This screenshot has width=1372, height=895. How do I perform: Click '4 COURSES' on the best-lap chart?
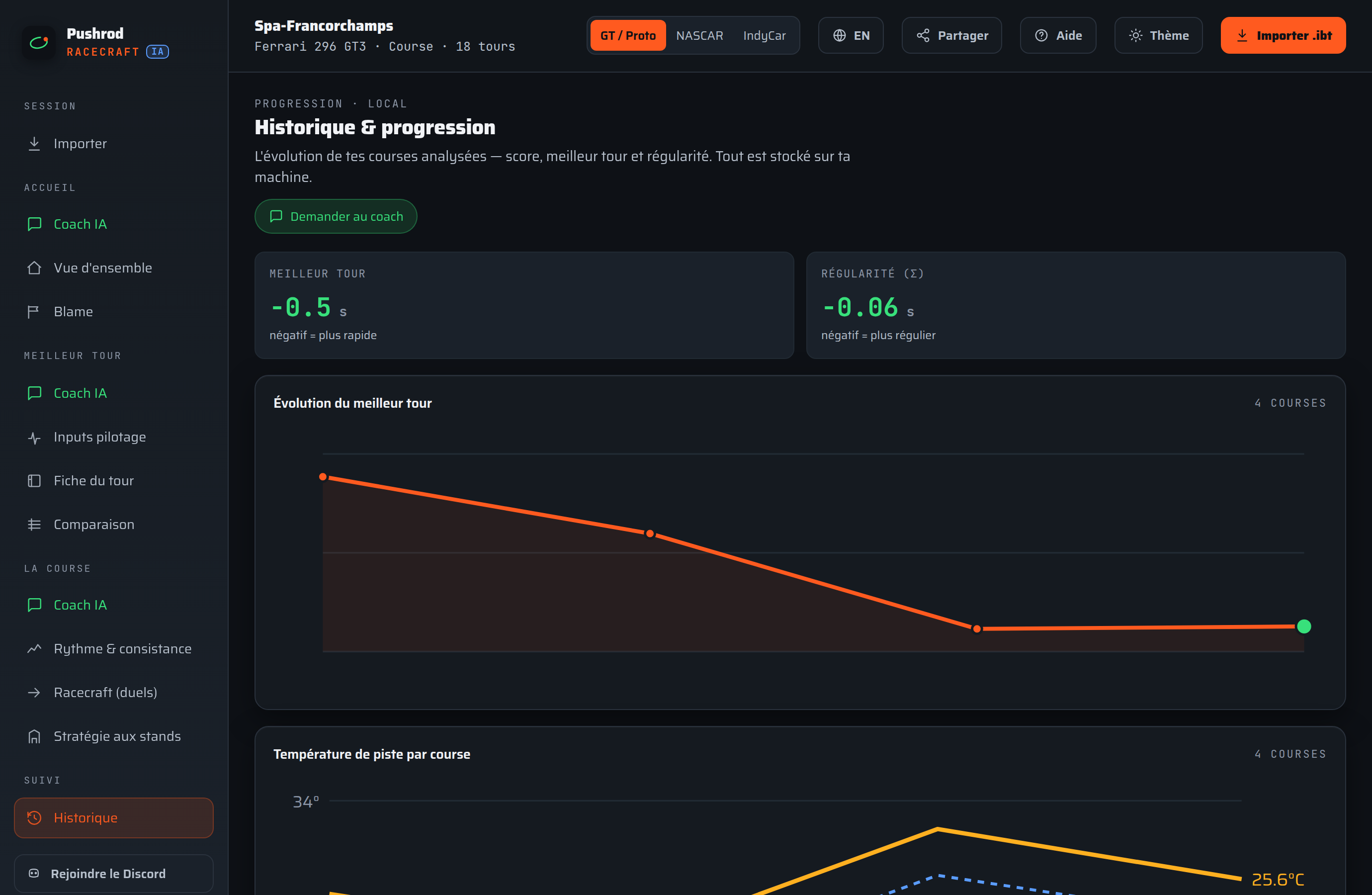coord(1290,403)
